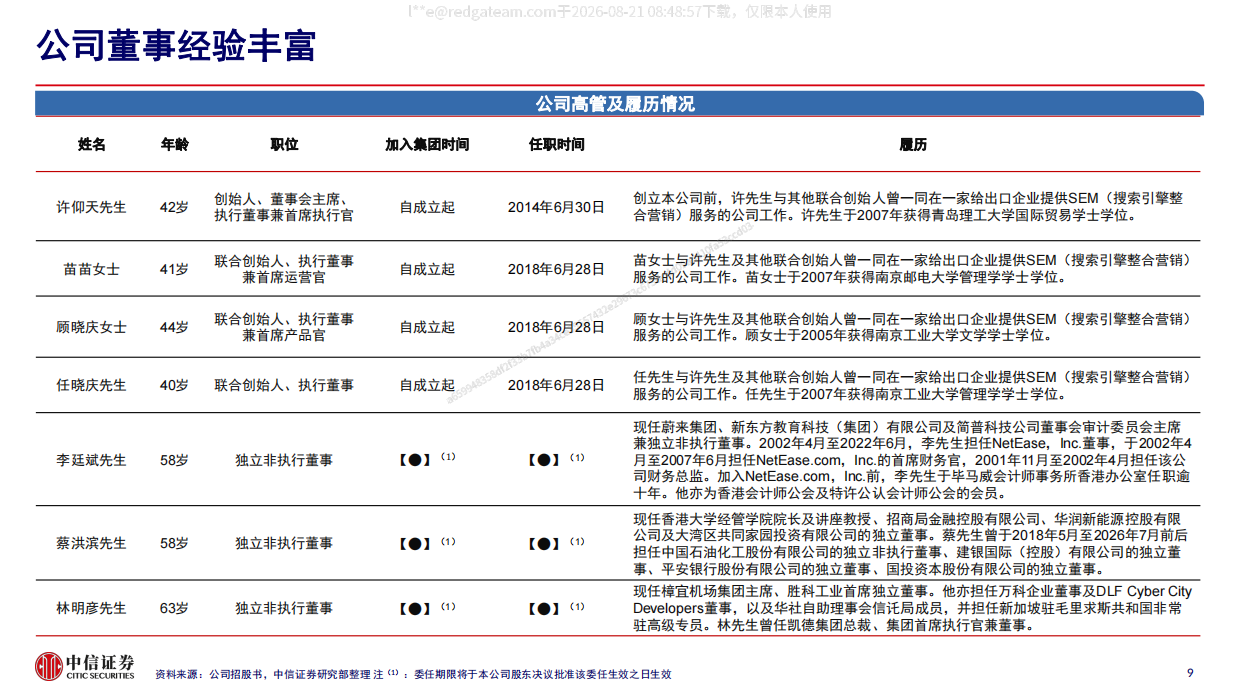Click the 年龄 column header

174,145
